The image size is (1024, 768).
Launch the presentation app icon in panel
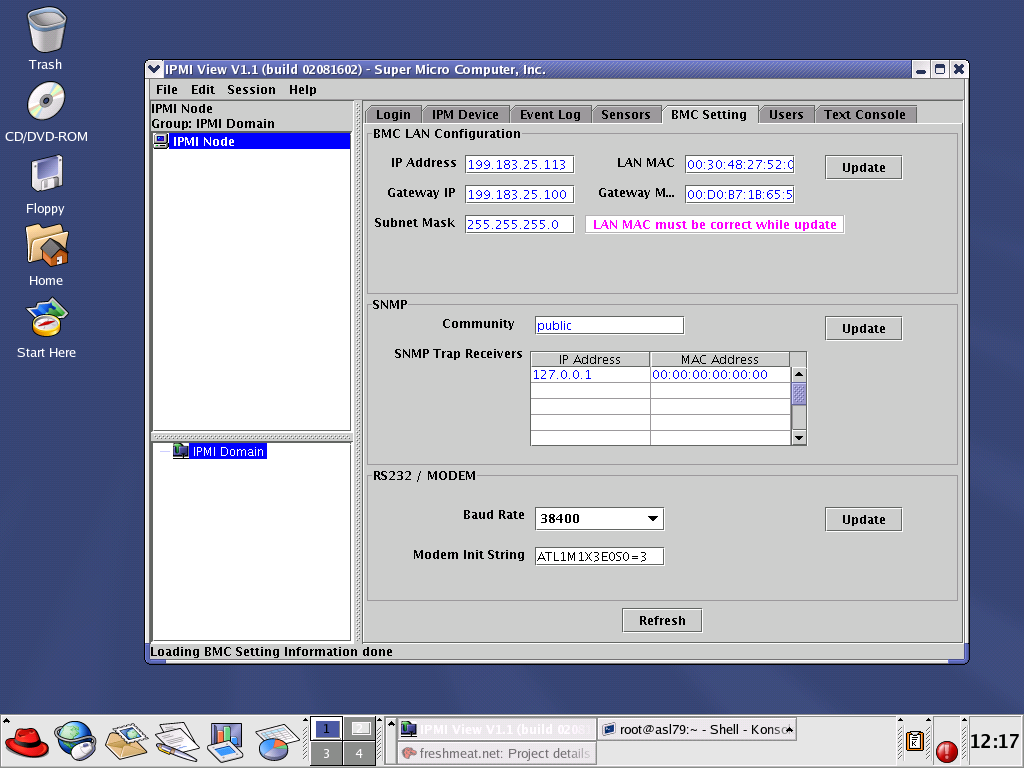225,742
